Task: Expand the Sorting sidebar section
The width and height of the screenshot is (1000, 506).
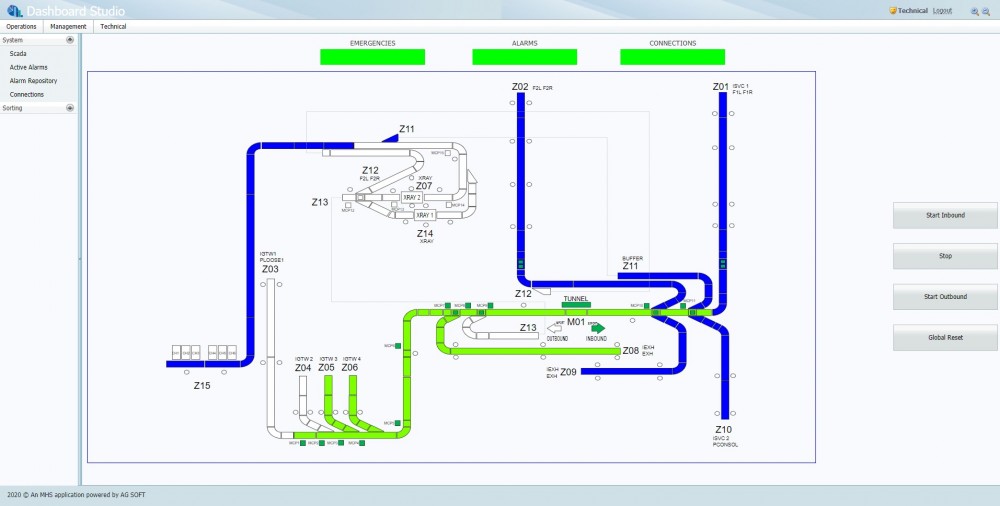Action: pos(70,108)
